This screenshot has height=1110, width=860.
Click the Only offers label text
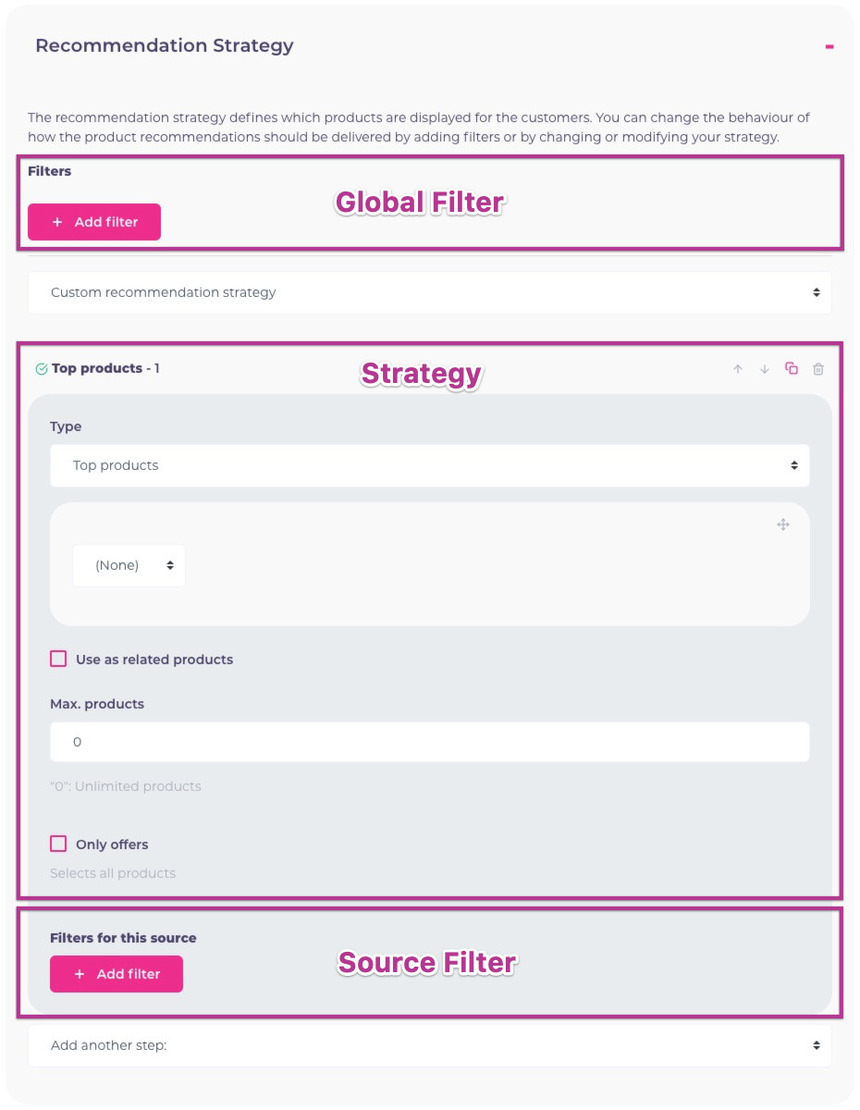[x=112, y=845]
